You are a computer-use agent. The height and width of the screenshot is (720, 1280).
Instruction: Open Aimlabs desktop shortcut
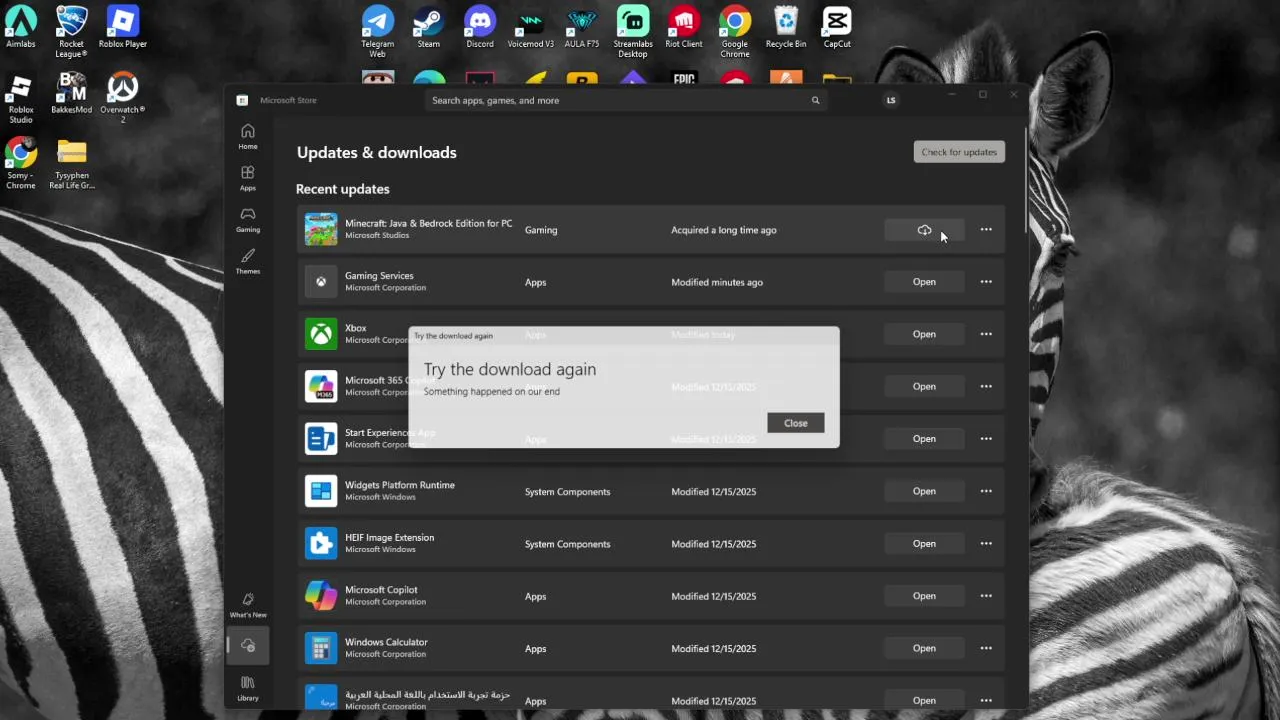21,27
